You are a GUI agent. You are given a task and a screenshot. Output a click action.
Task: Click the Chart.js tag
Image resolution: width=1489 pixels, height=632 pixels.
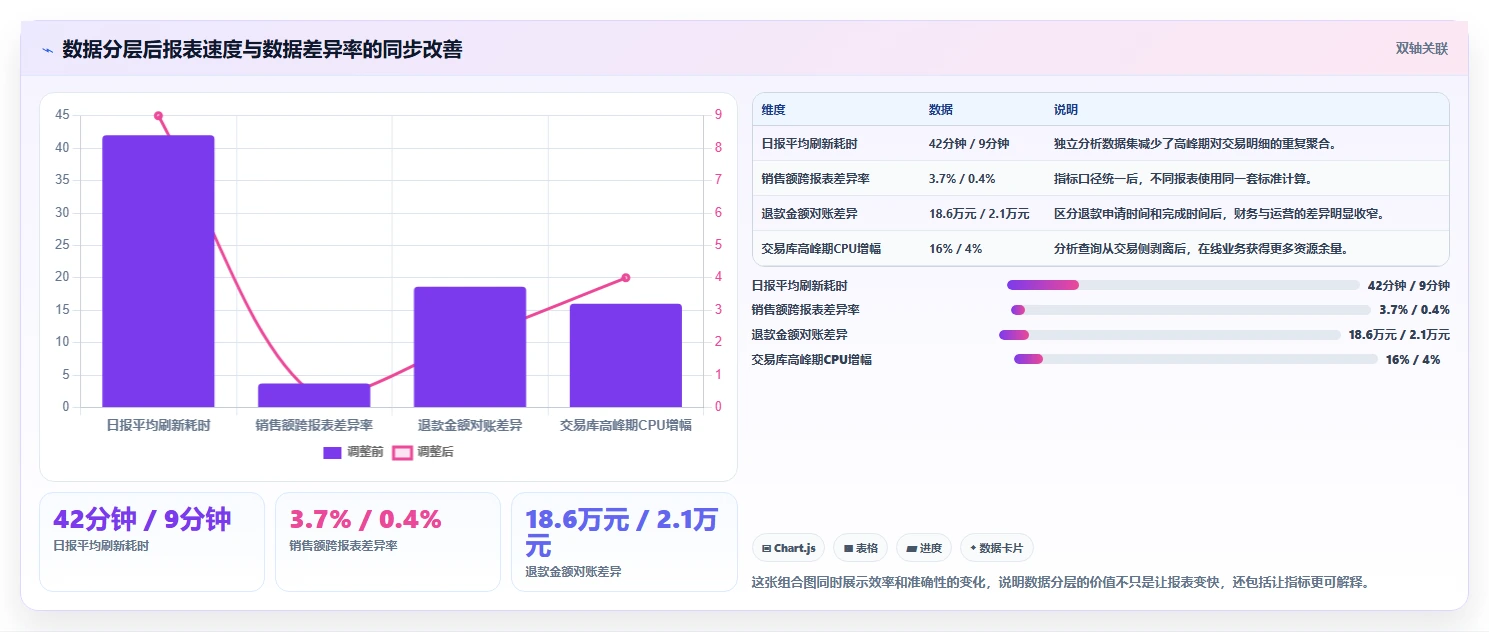(788, 548)
